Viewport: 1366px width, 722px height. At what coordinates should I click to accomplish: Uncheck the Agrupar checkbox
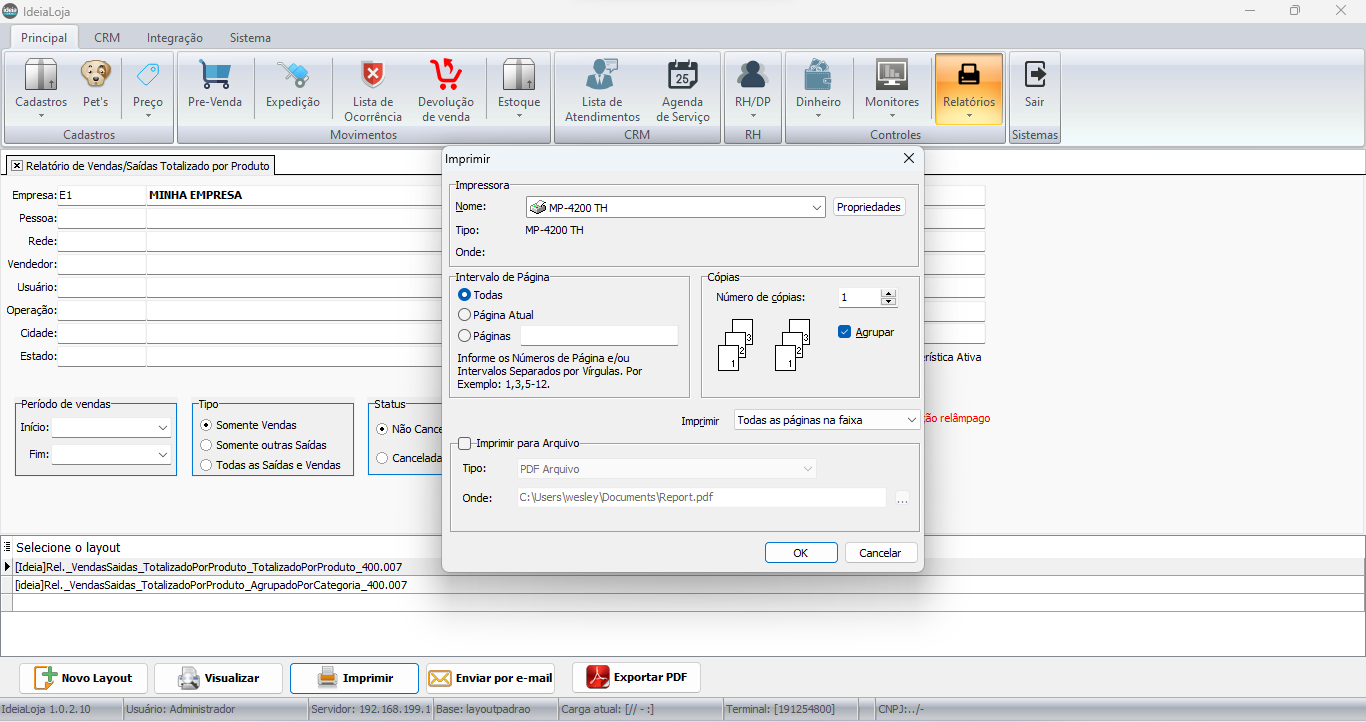845,332
